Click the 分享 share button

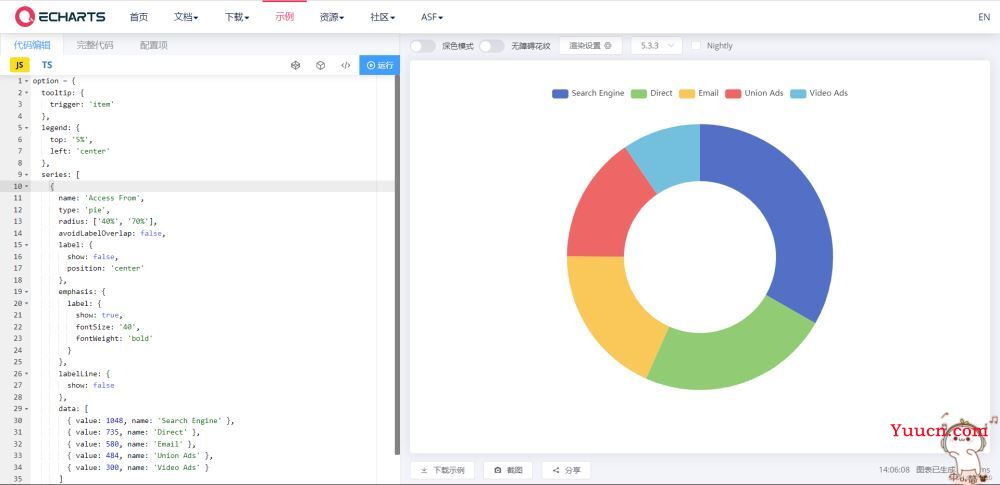[x=566, y=470]
